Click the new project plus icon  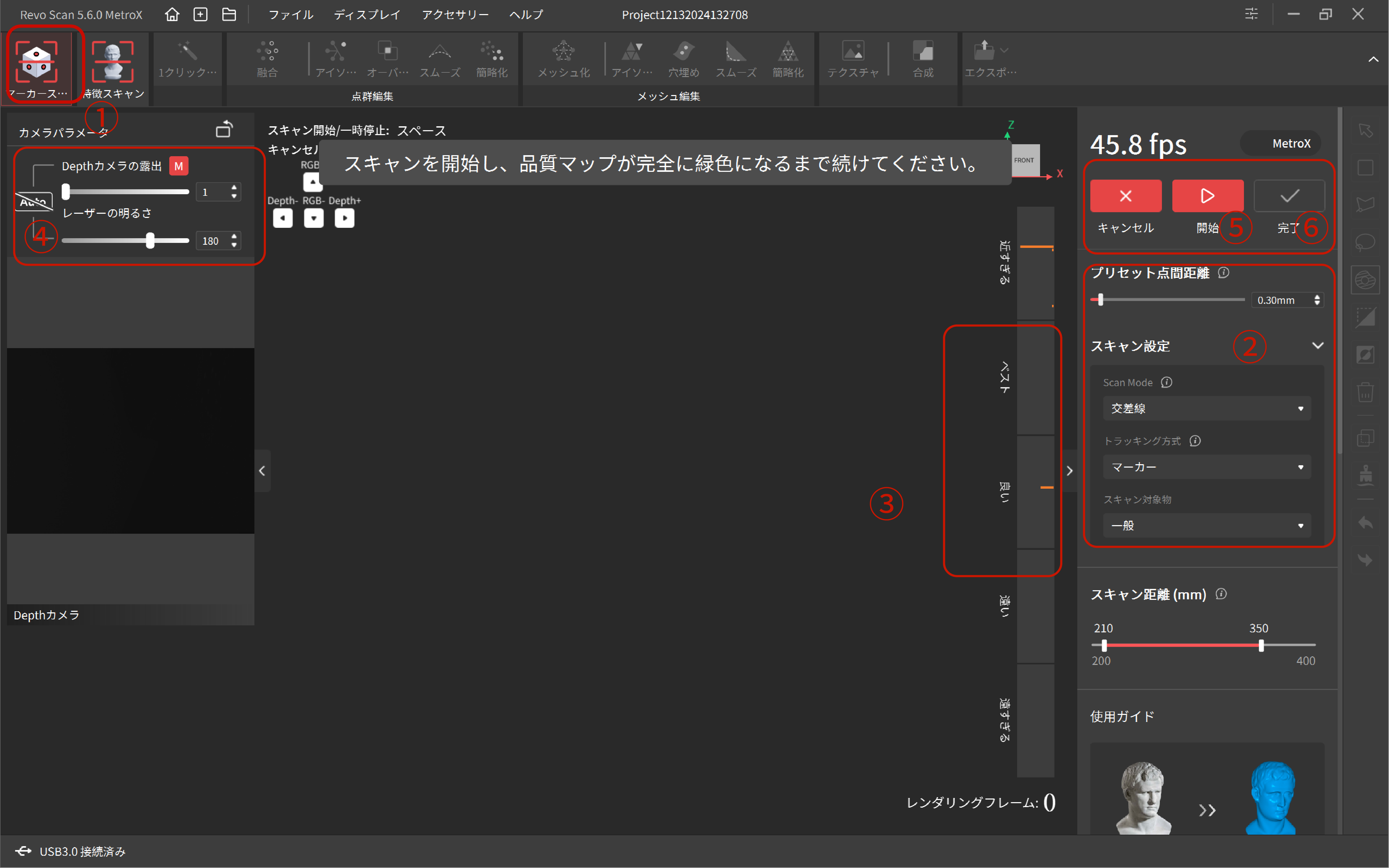pos(201,14)
